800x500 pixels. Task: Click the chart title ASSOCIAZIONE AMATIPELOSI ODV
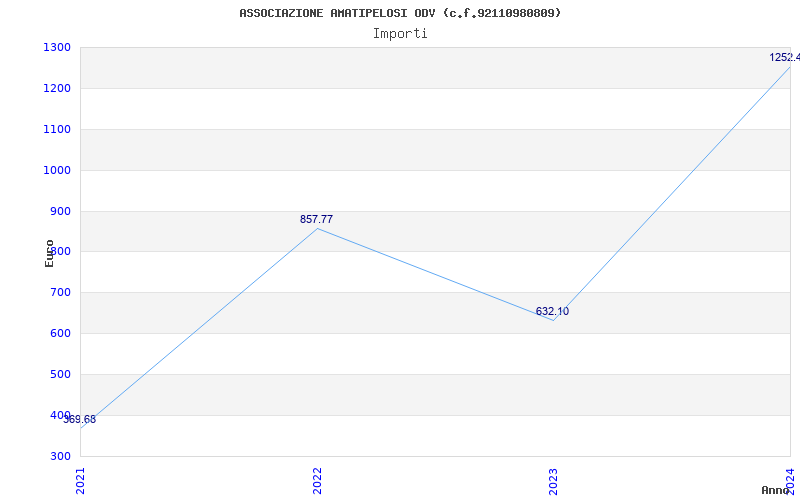pos(400,13)
